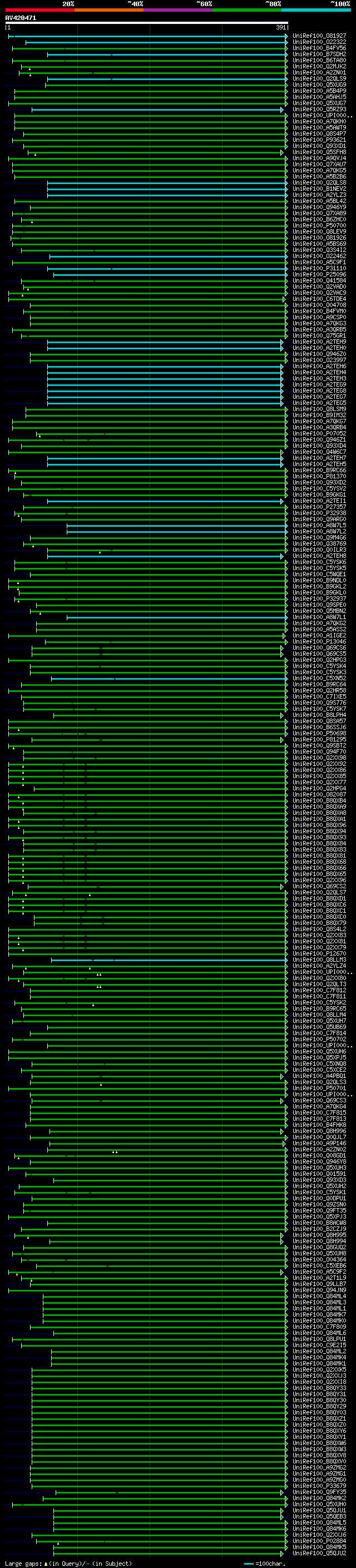Click the UniRef100_A9QVJ4 label
This screenshot has height=1568, width=356.
(319, 159)
